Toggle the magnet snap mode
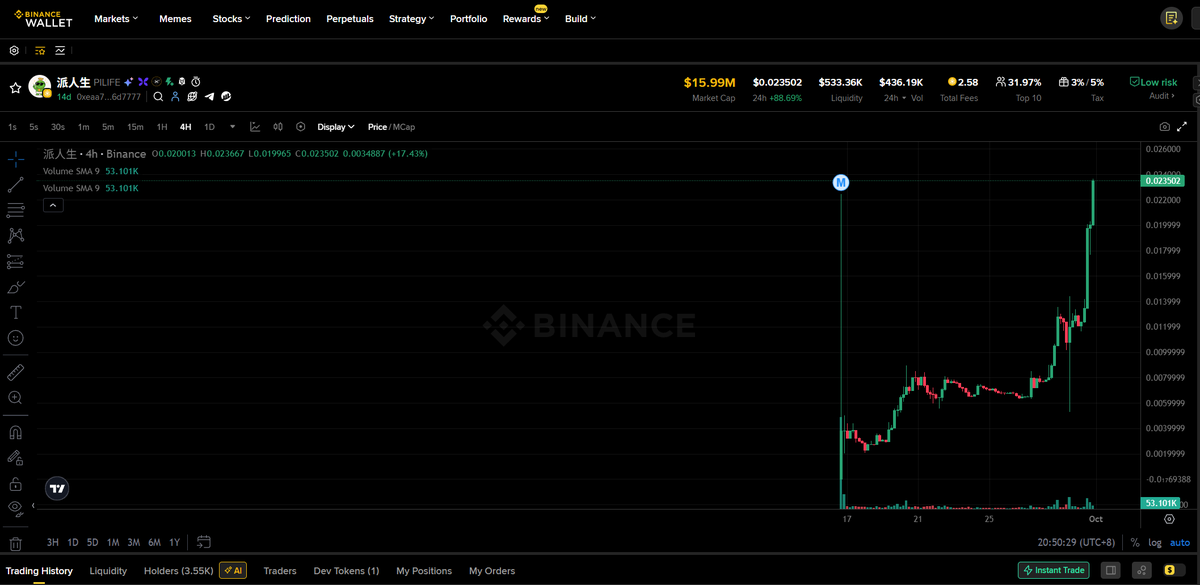This screenshot has height=585, width=1200. pyautogui.click(x=15, y=433)
